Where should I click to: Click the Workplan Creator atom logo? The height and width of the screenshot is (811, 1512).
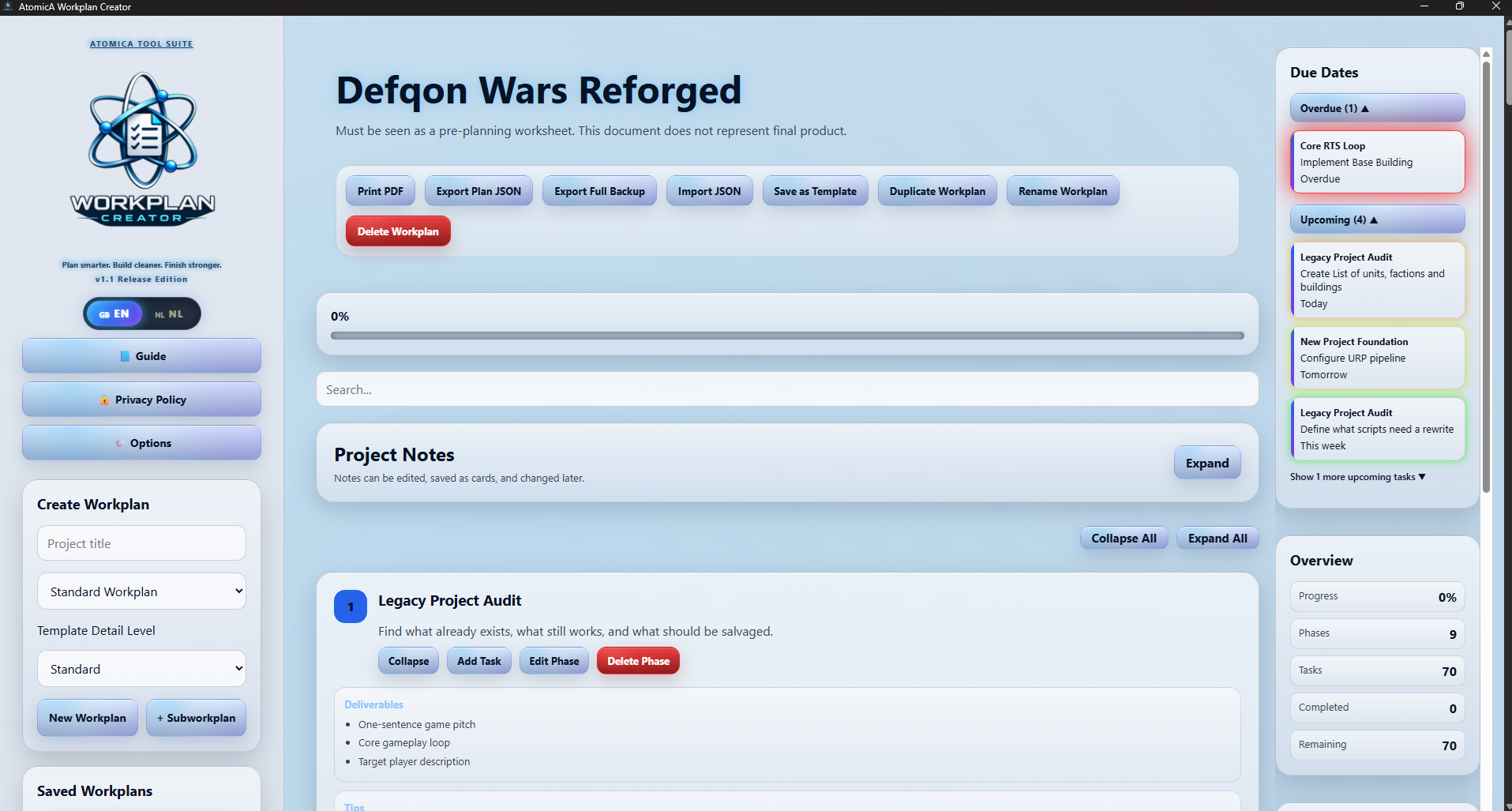142,148
